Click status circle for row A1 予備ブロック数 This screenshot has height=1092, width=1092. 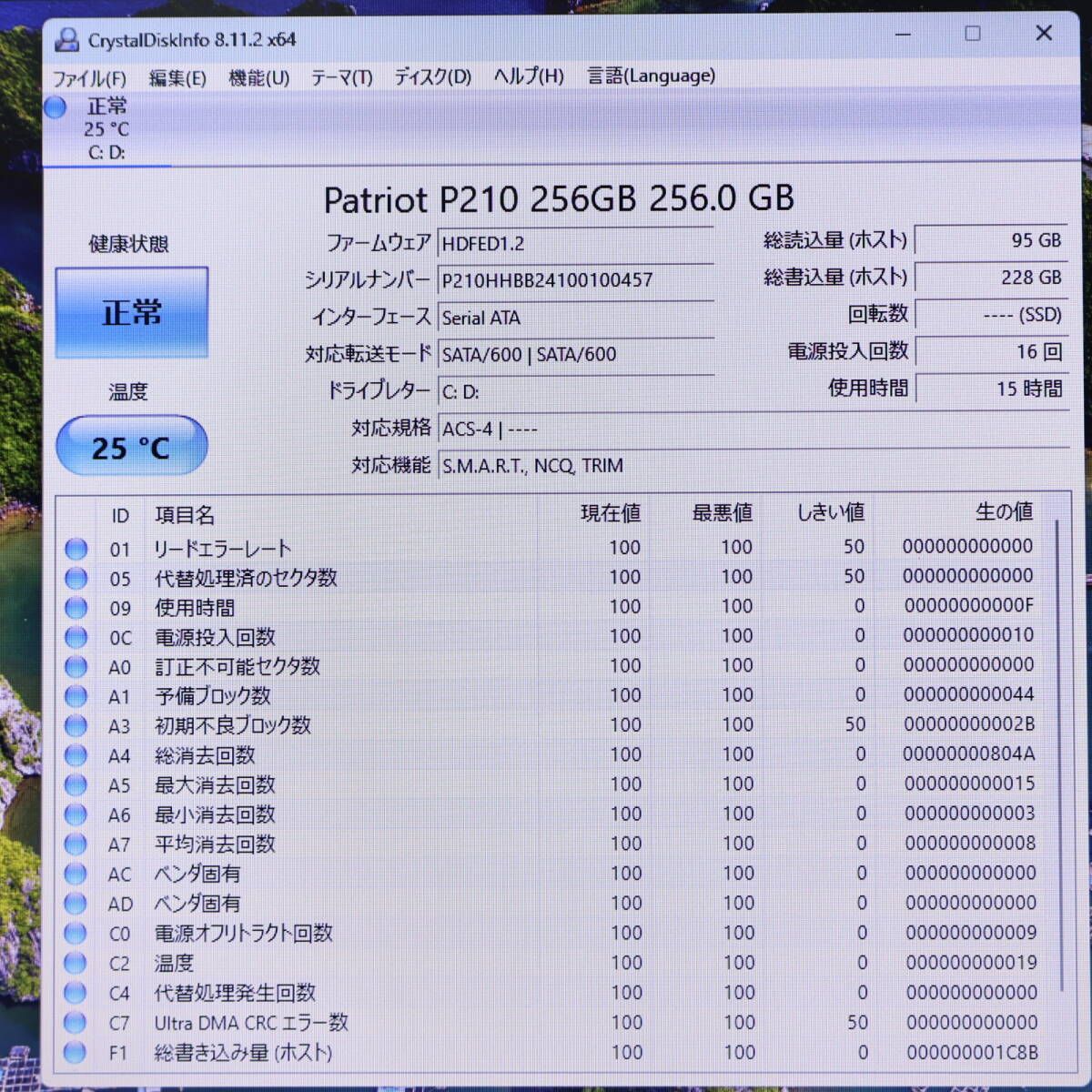coord(76,696)
